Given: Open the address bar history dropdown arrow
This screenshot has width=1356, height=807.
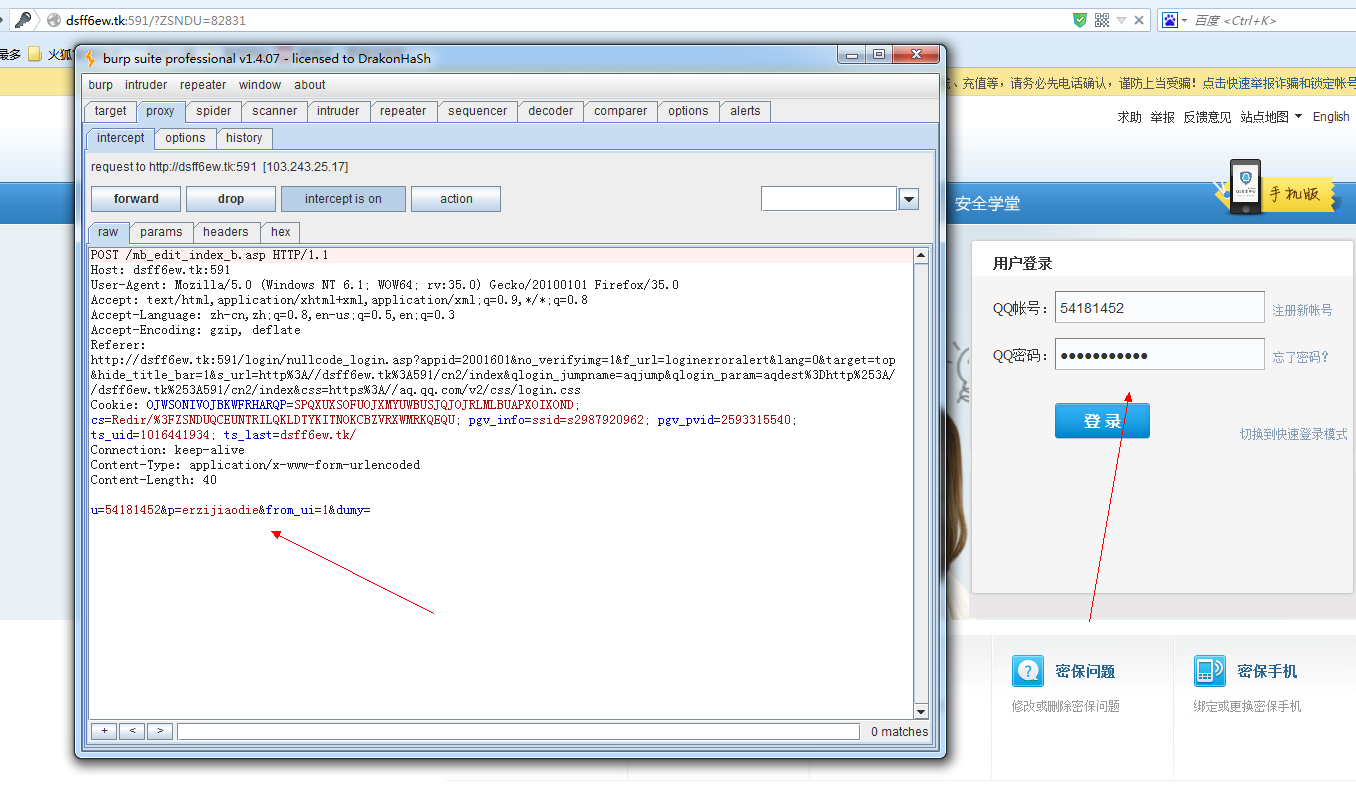Looking at the screenshot, I should [1122, 20].
